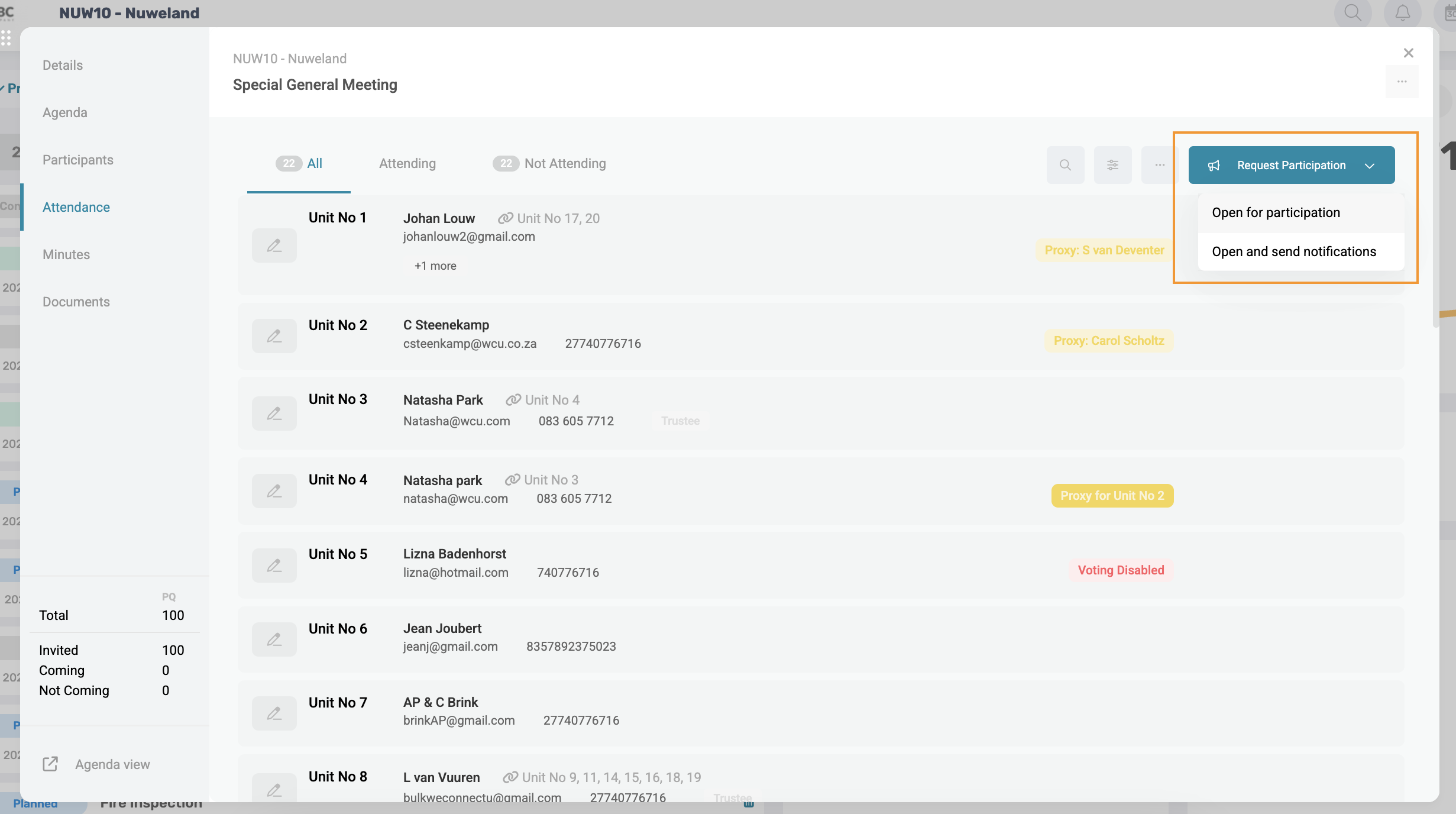The height and width of the screenshot is (814, 1456).
Task: Open the external Agenda view icon
Action: click(x=50, y=764)
